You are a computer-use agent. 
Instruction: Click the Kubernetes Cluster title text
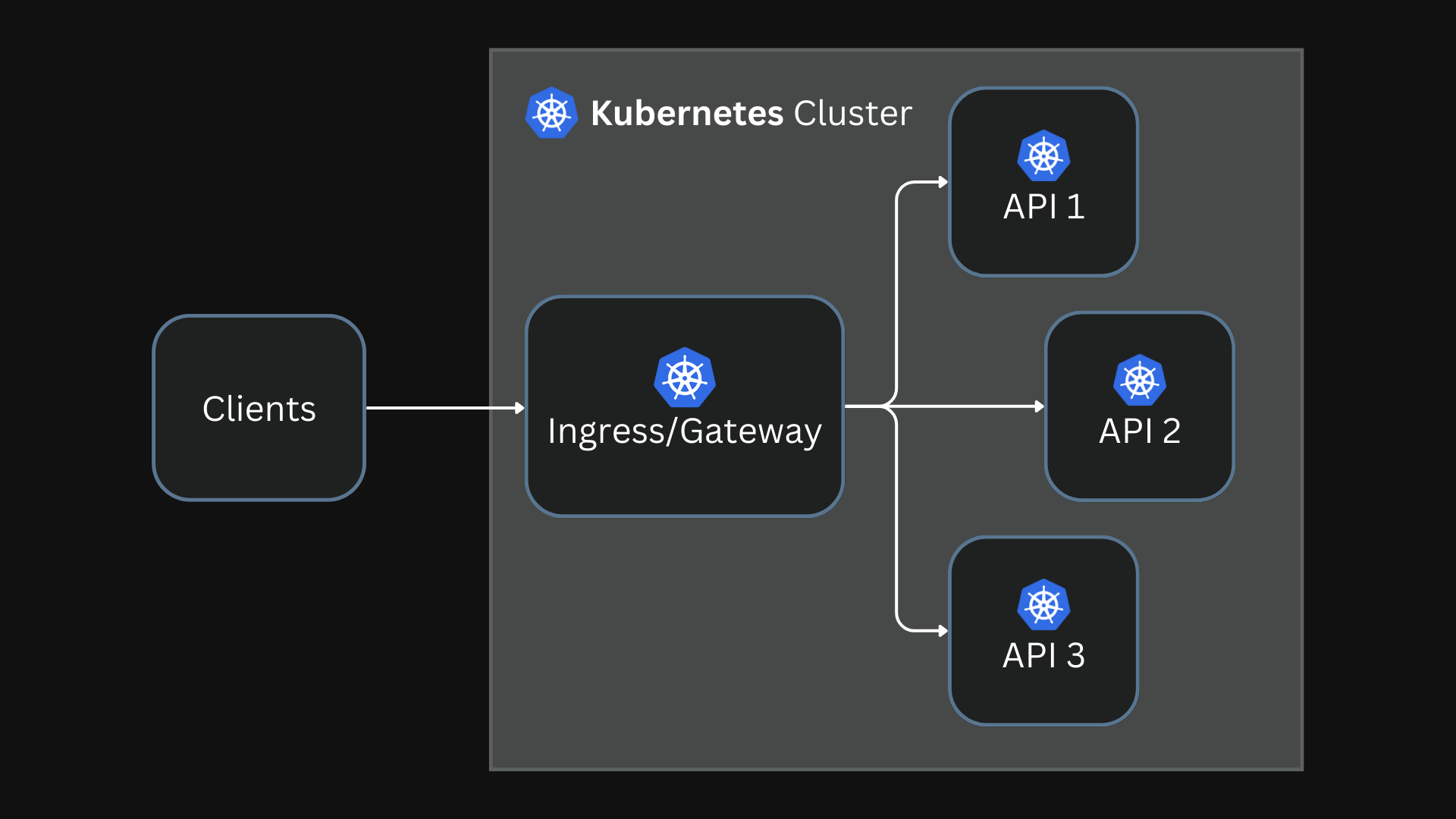click(x=751, y=113)
